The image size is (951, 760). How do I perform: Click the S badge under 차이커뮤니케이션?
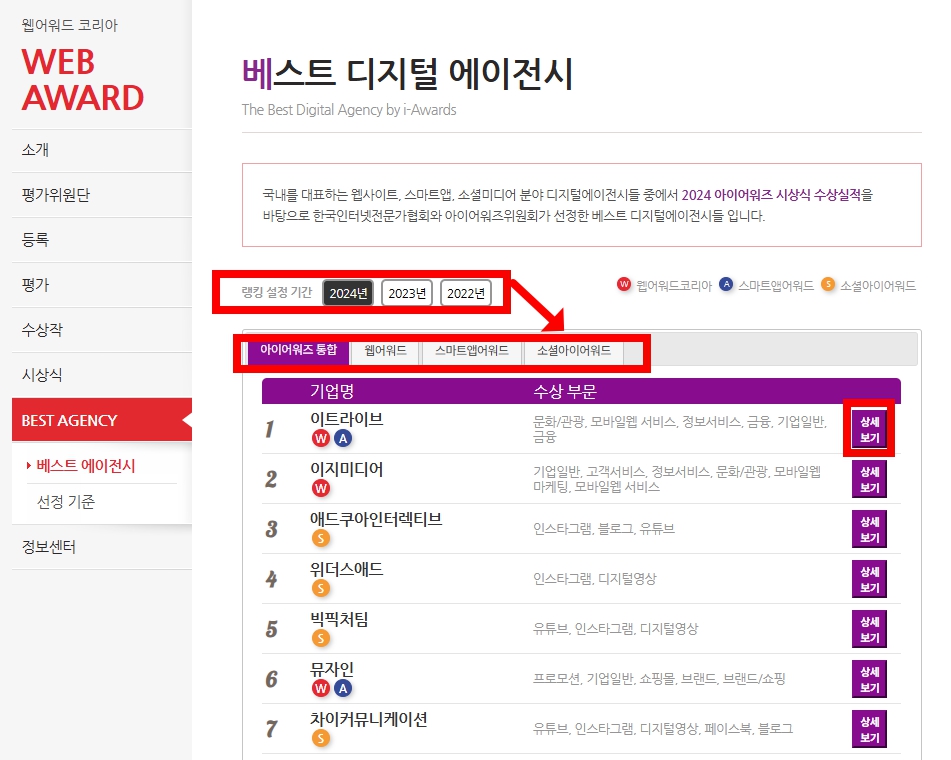(321, 738)
